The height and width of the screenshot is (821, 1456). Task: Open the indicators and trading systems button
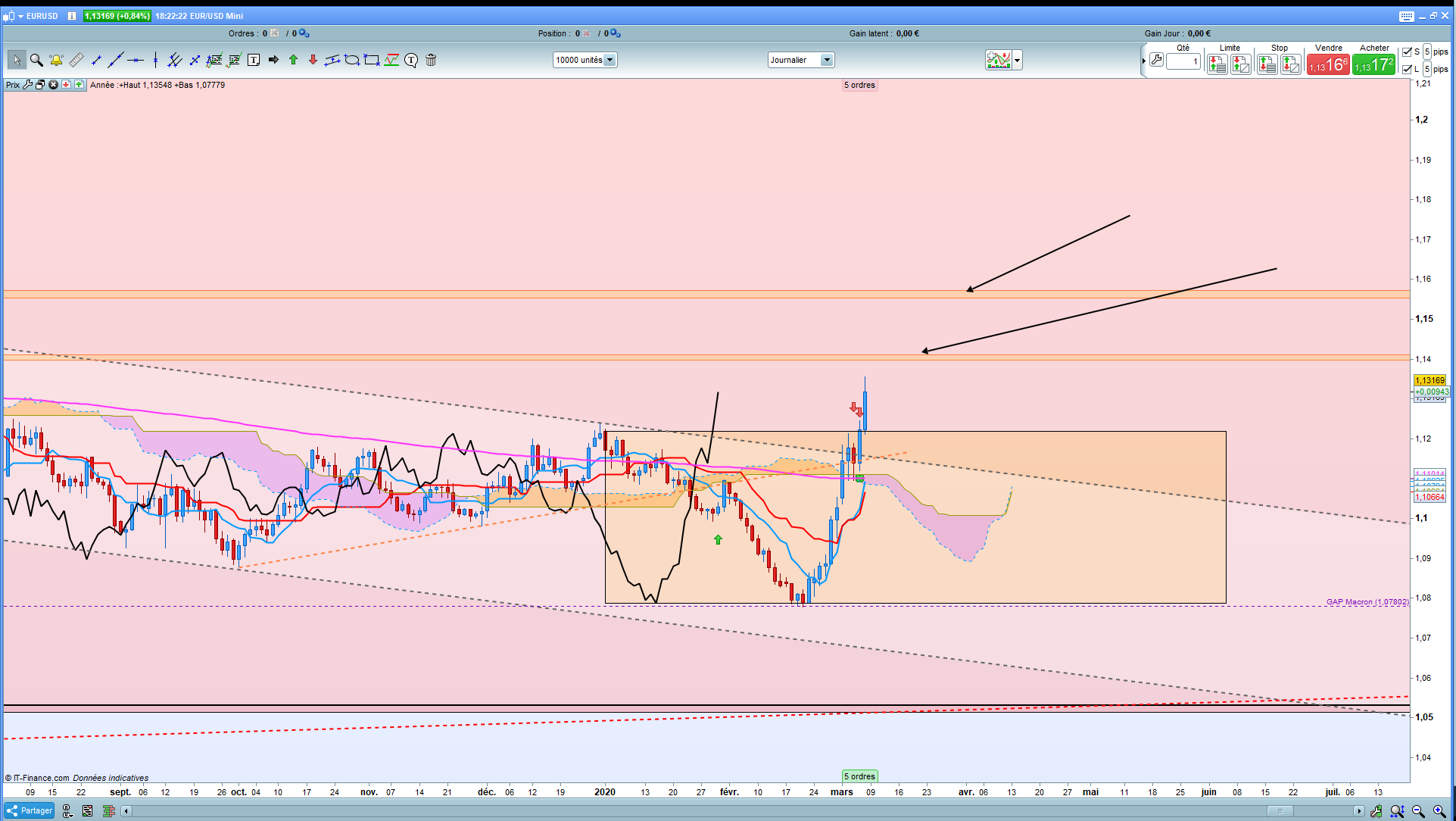coord(999,60)
